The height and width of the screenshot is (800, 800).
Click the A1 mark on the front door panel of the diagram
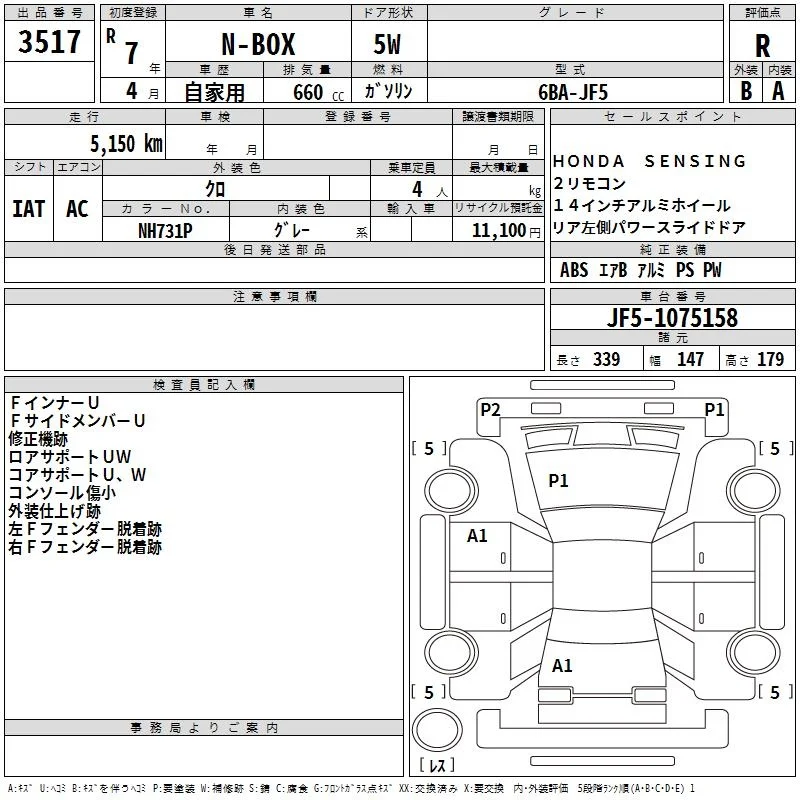[x=477, y=536]
